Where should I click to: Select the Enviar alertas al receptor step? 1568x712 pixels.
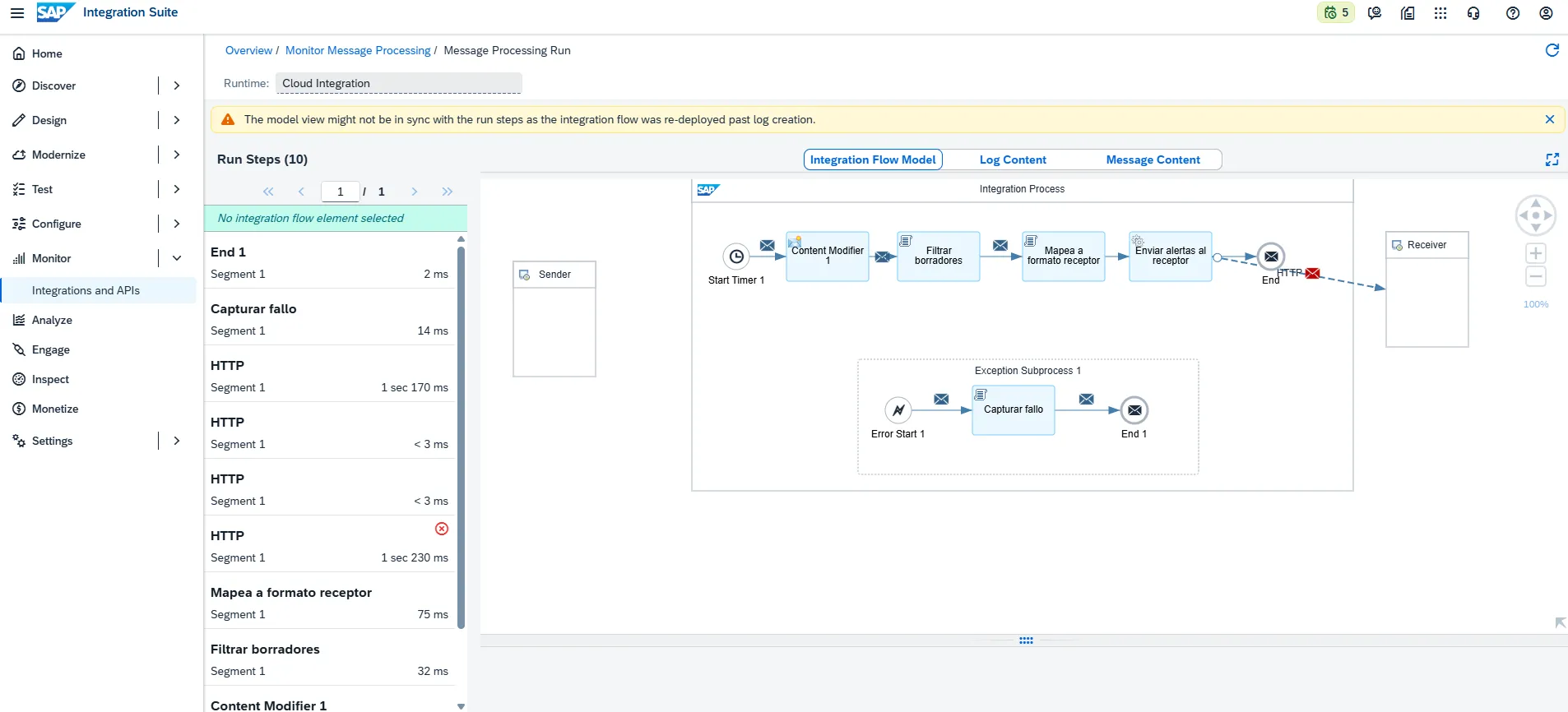click(x=1171, y=257)
